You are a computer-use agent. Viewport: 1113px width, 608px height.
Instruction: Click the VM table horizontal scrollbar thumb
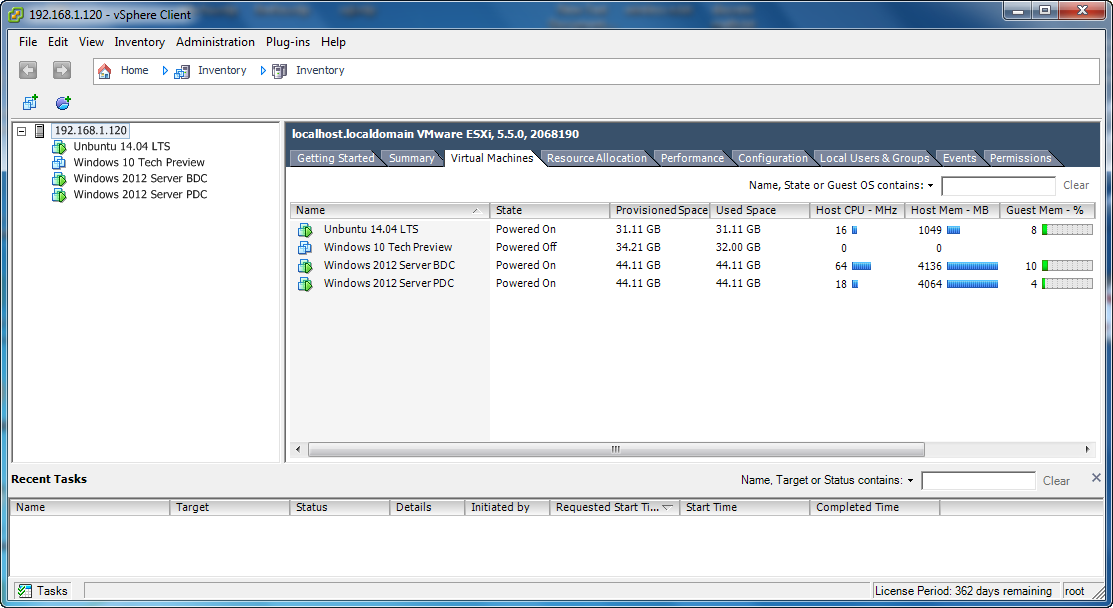coord(616,450)
